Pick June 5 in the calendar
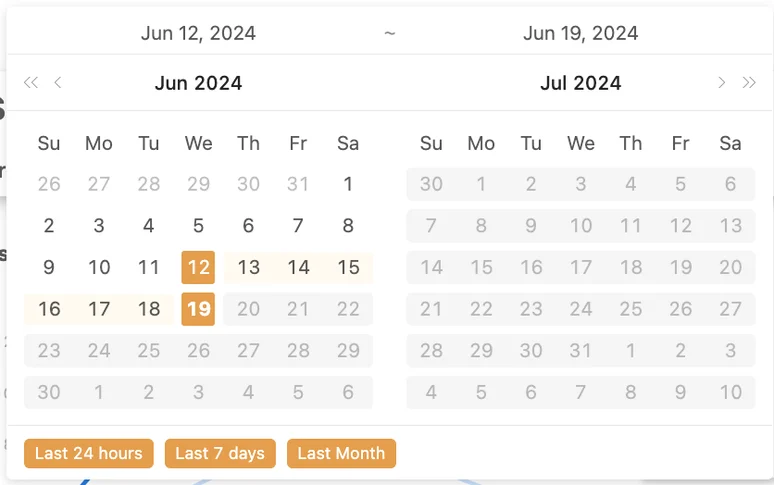 [x=198, y=226]
